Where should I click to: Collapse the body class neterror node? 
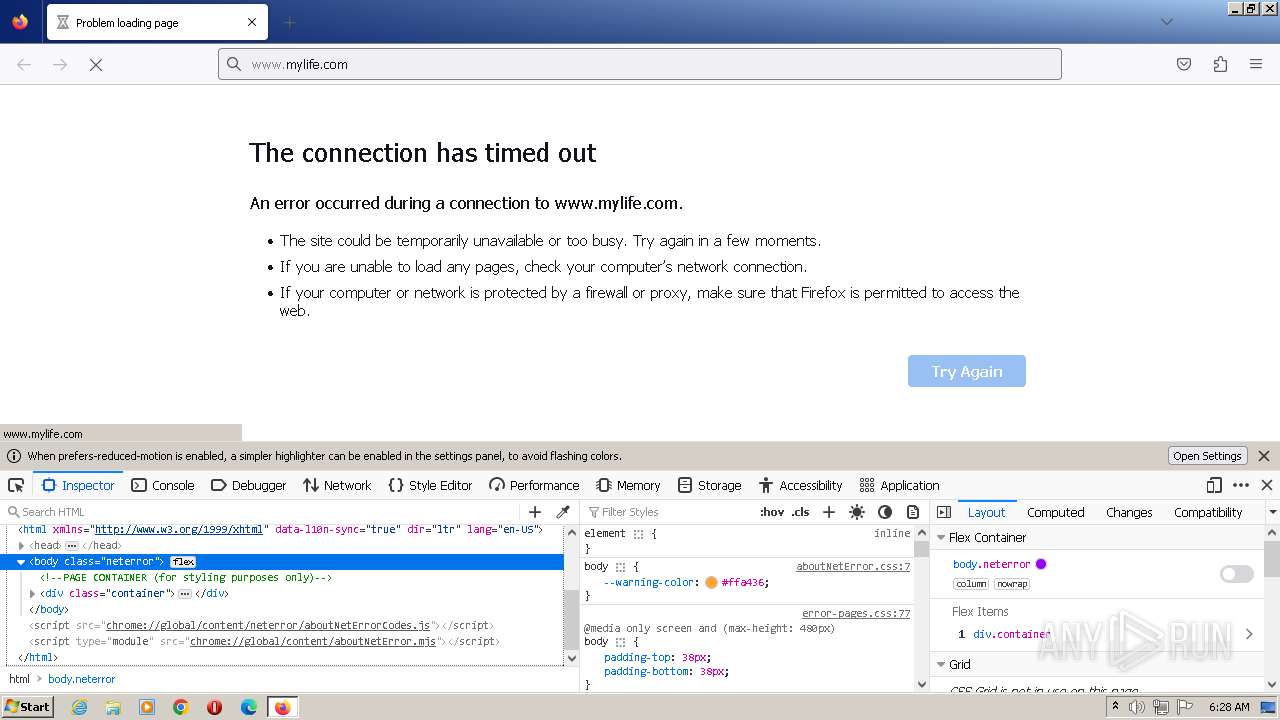21,562
